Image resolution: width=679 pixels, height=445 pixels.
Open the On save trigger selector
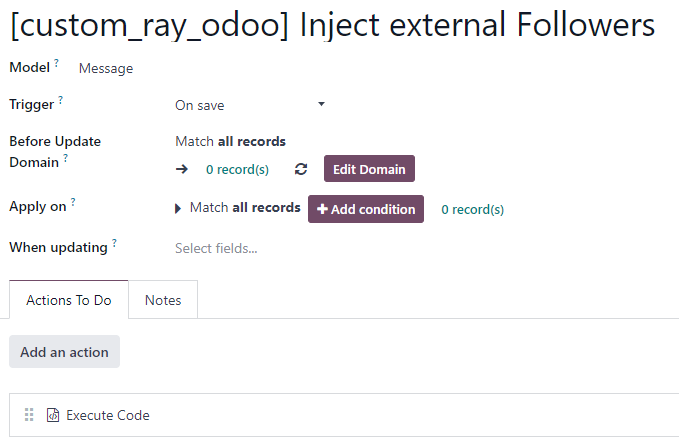250,105
